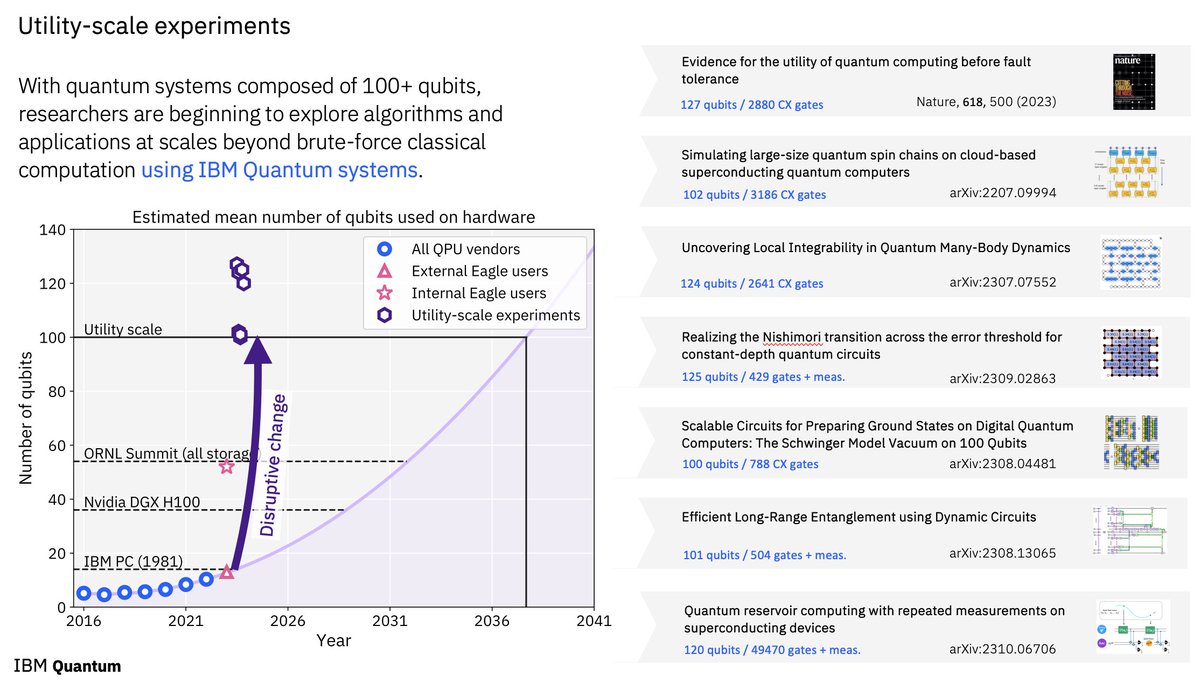Image resolution: width=1200 pixels, height=696 pixels.
Task: Click the pink star data point on chart
Action: [227, 466]
